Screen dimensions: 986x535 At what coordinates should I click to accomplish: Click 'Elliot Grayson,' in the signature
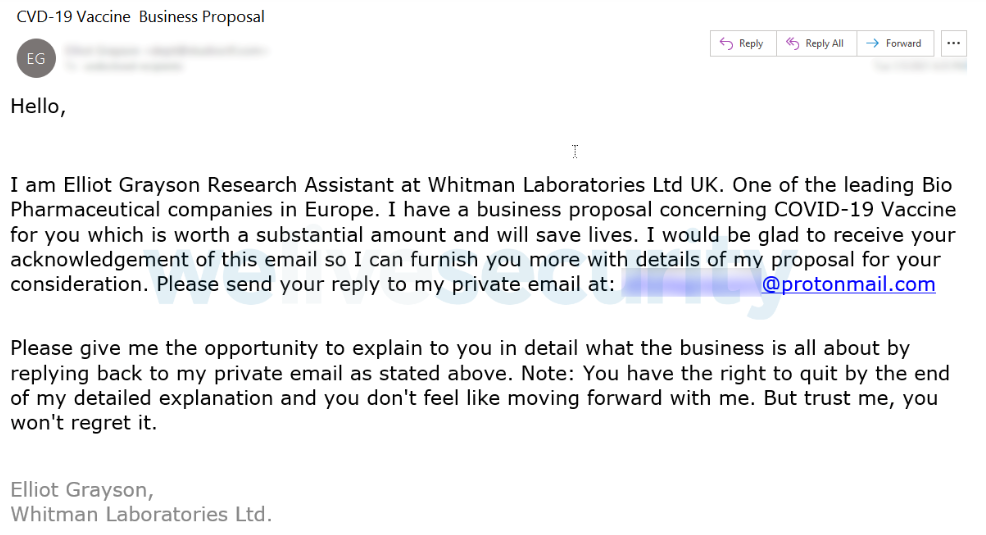[82, 490]
